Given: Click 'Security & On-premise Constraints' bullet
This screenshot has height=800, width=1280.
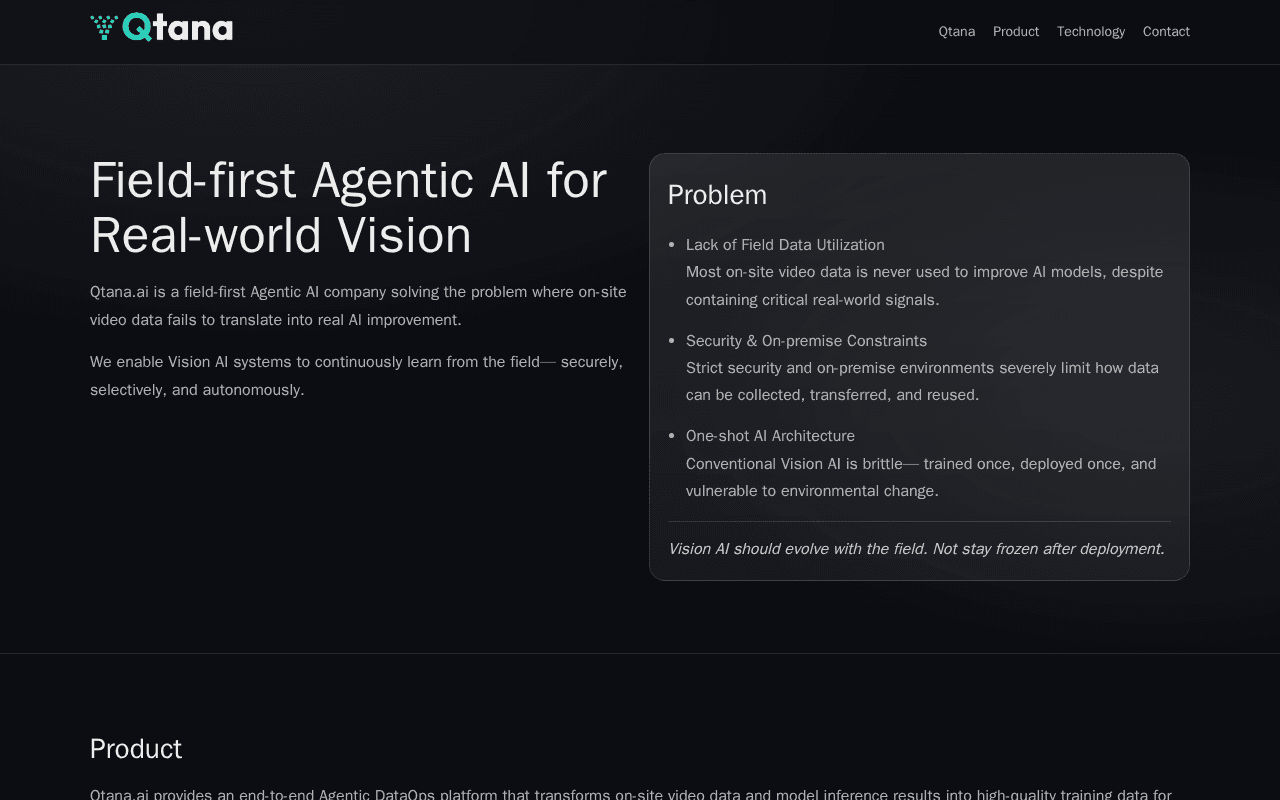Looking at the screenshot, I should coord(806,341).
